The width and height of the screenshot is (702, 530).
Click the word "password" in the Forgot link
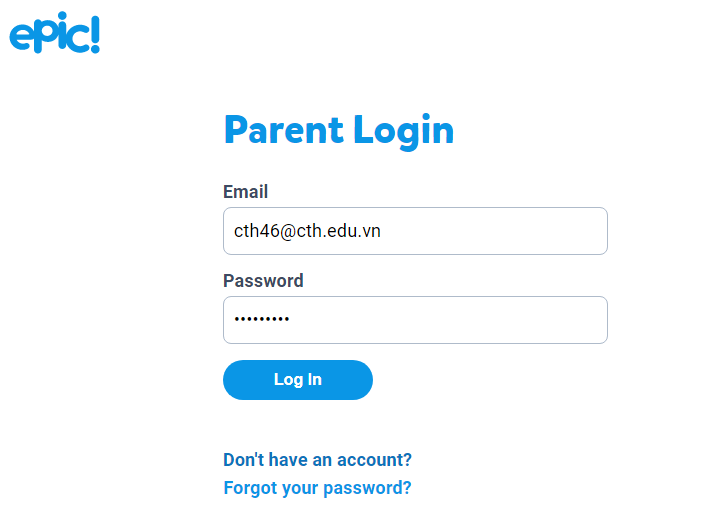[366, 488]
